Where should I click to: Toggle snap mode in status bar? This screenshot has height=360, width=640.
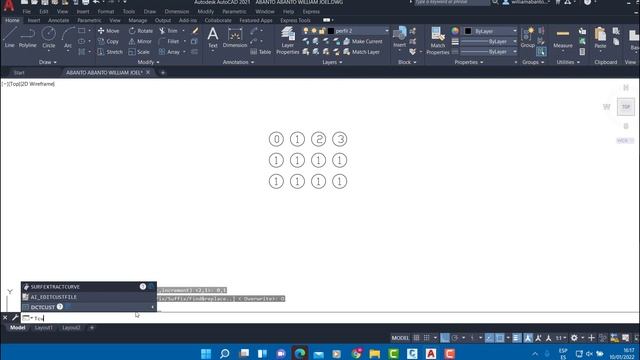click(427, 338)
